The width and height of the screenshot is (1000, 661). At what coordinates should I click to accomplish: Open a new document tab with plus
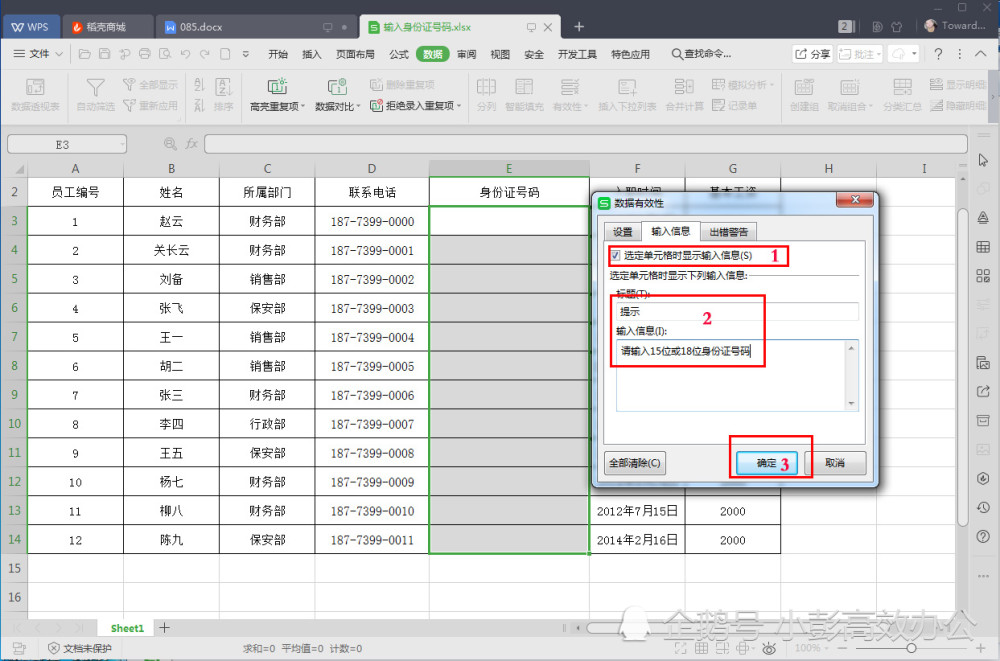tap(578, 27)
